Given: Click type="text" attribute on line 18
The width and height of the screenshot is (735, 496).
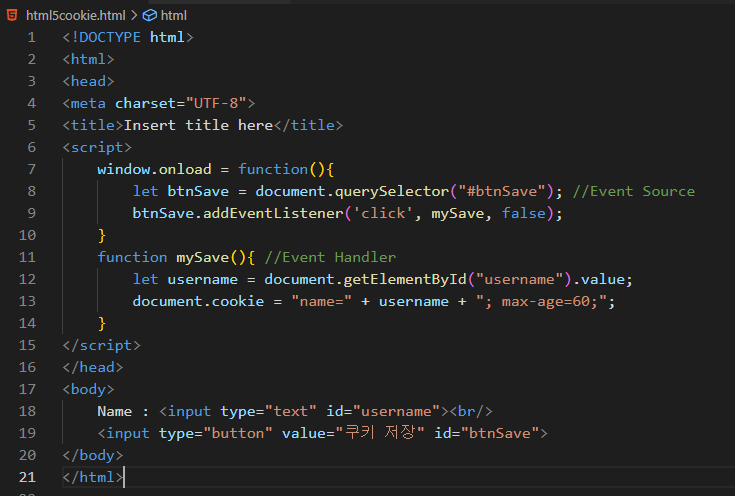Looking at the screenshot, I should pos(269,412).
